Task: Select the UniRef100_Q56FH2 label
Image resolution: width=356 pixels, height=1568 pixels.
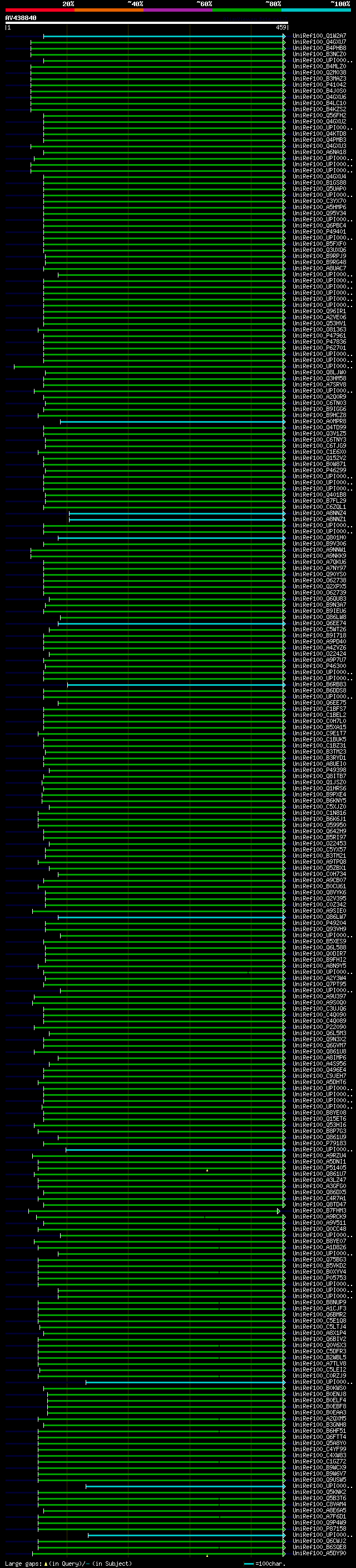Action: [x=319, y=115]
